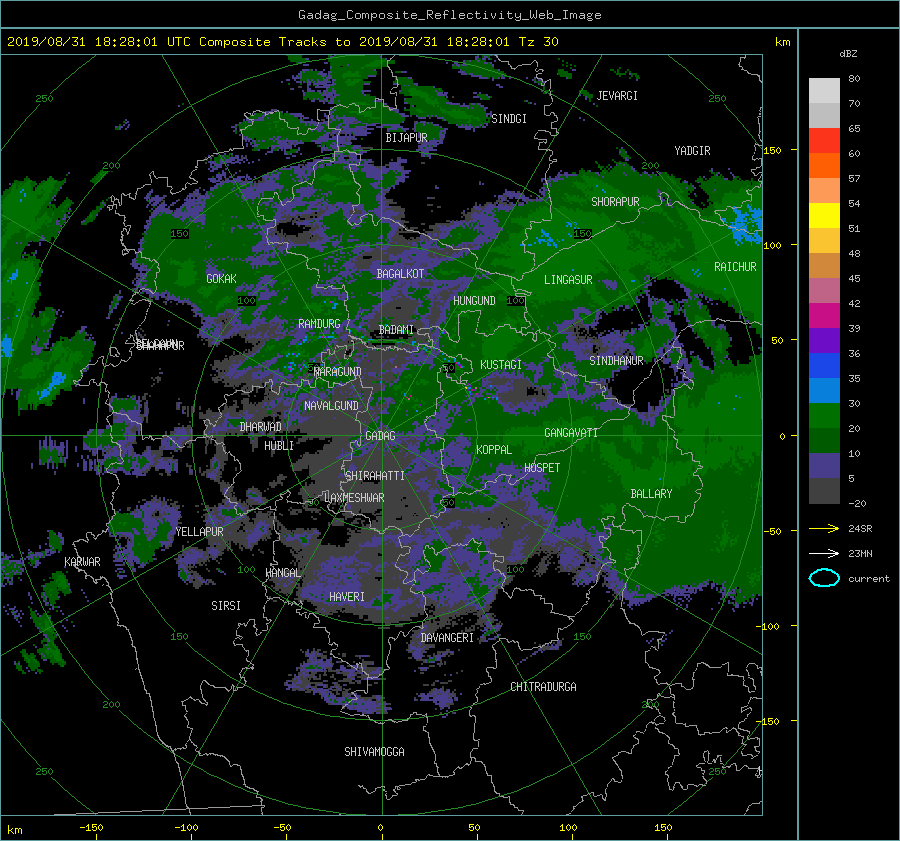Click the HUBLI city label

click(x=279, y=446)
